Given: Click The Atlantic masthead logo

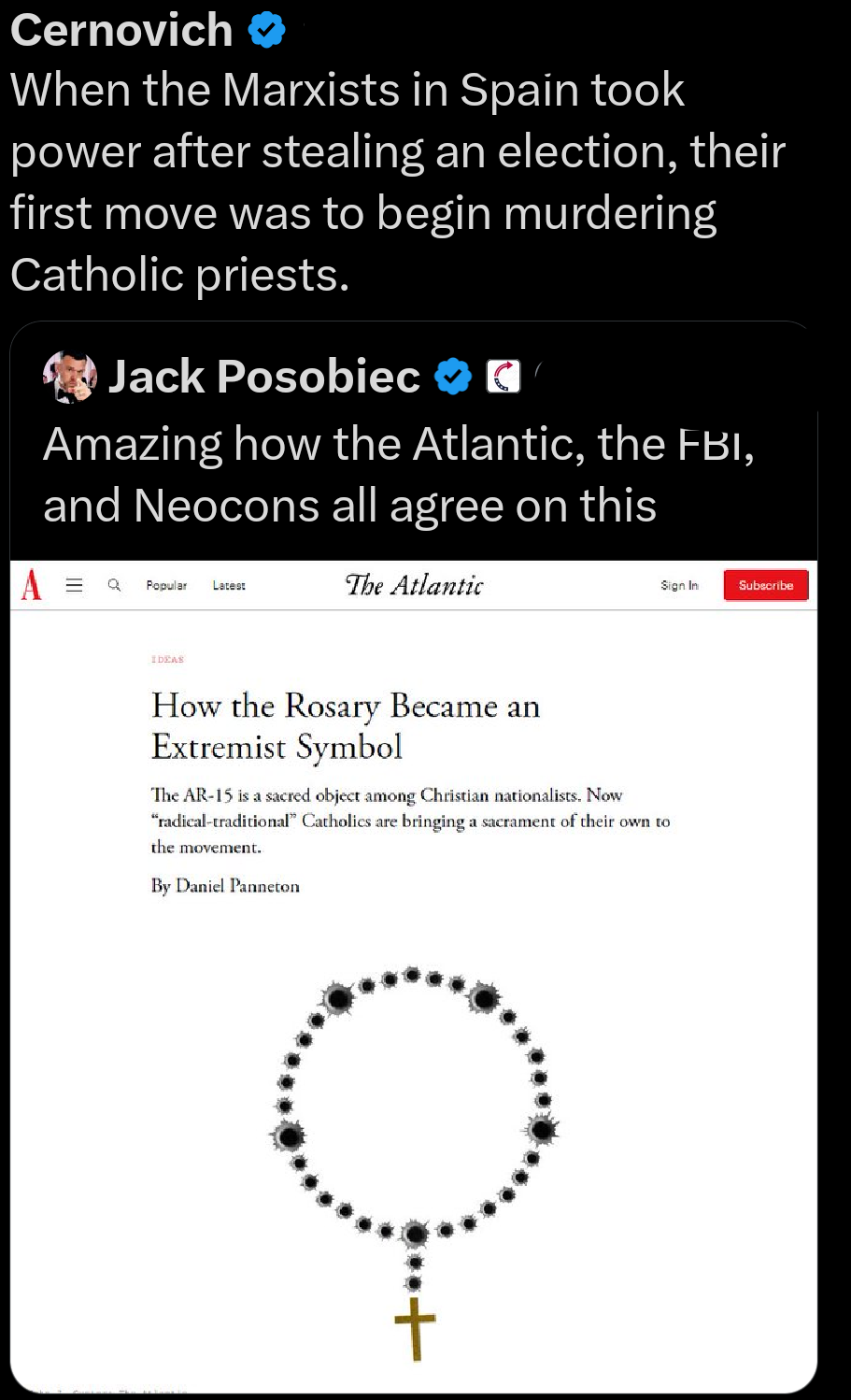Looking at the screenshot, I should tap(414, 585).
